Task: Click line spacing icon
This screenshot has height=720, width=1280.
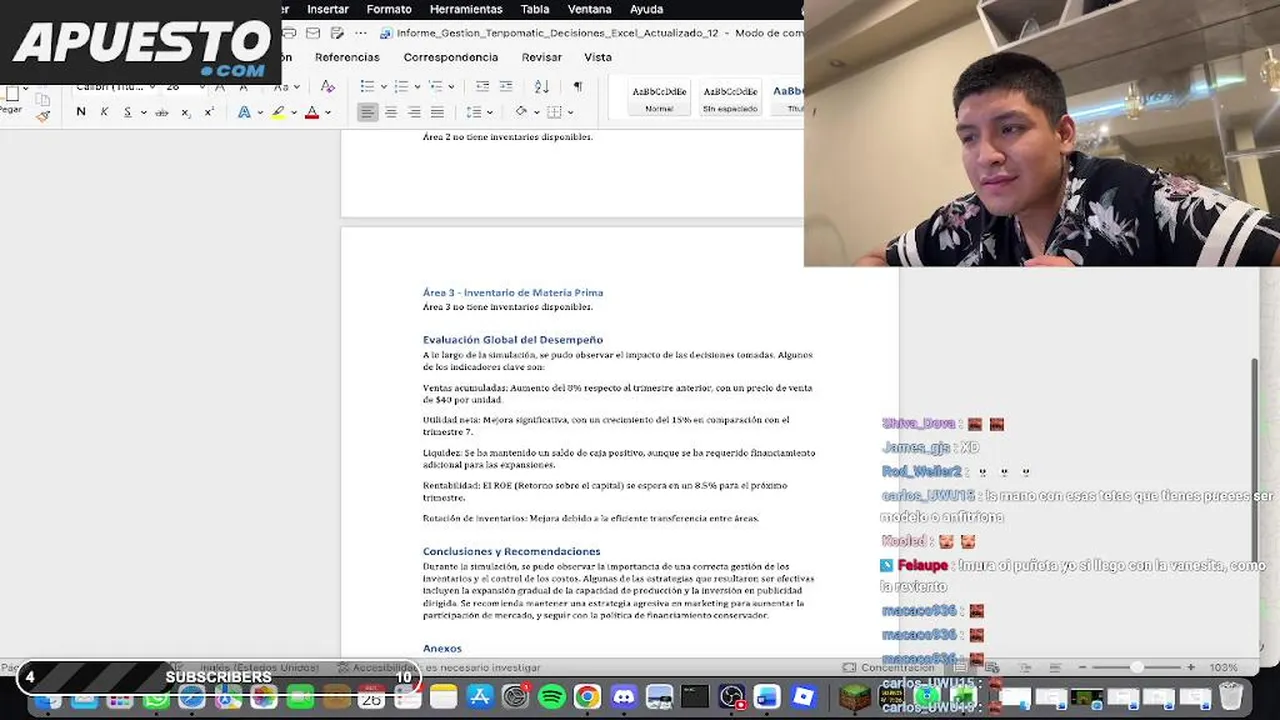Action: (474, 112)
